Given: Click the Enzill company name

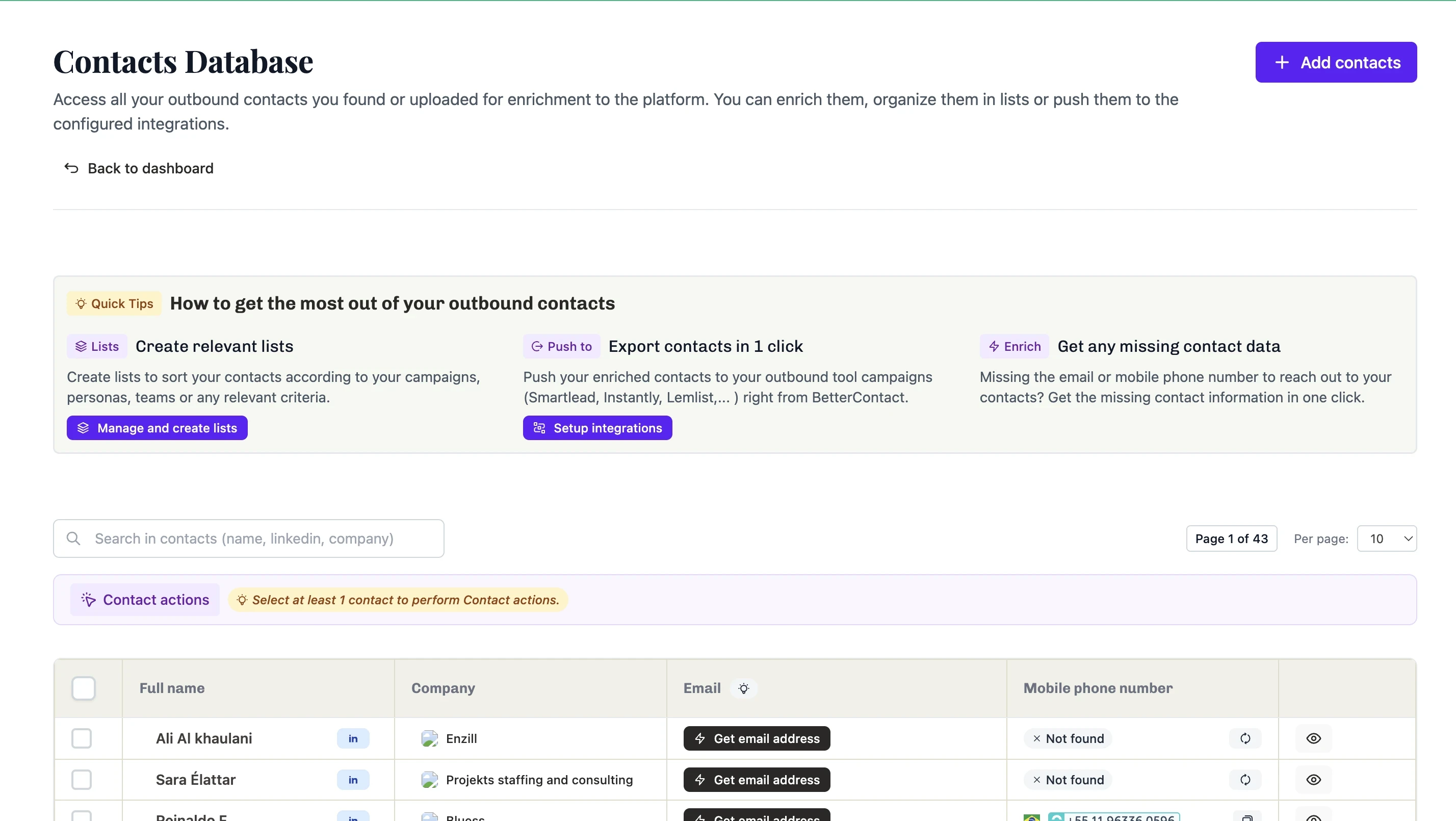Looking at the screenshot, I should tap(461, 738).
